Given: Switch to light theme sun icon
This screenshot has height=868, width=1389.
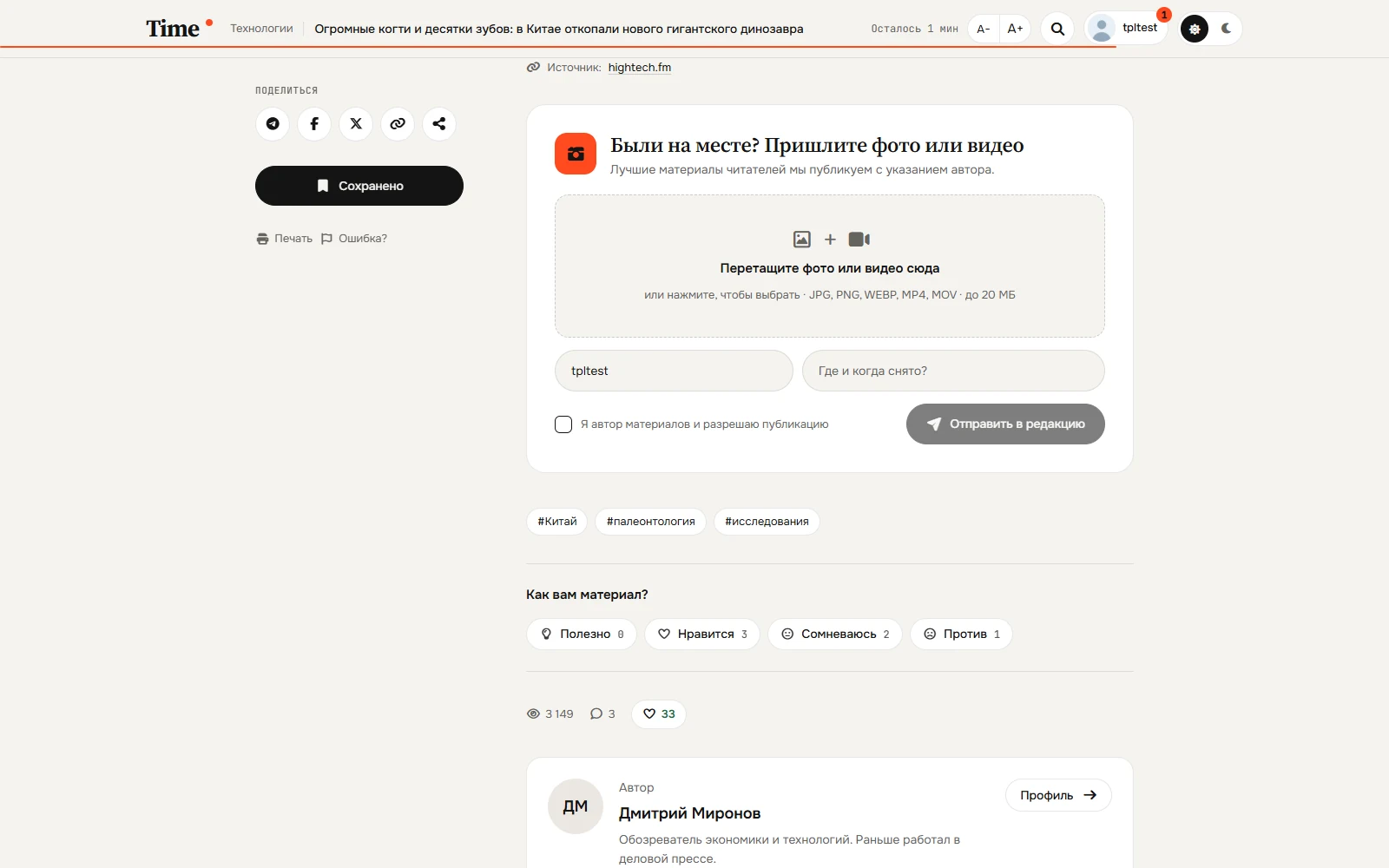Looking at the screenshot, I should coord(1195,29).
